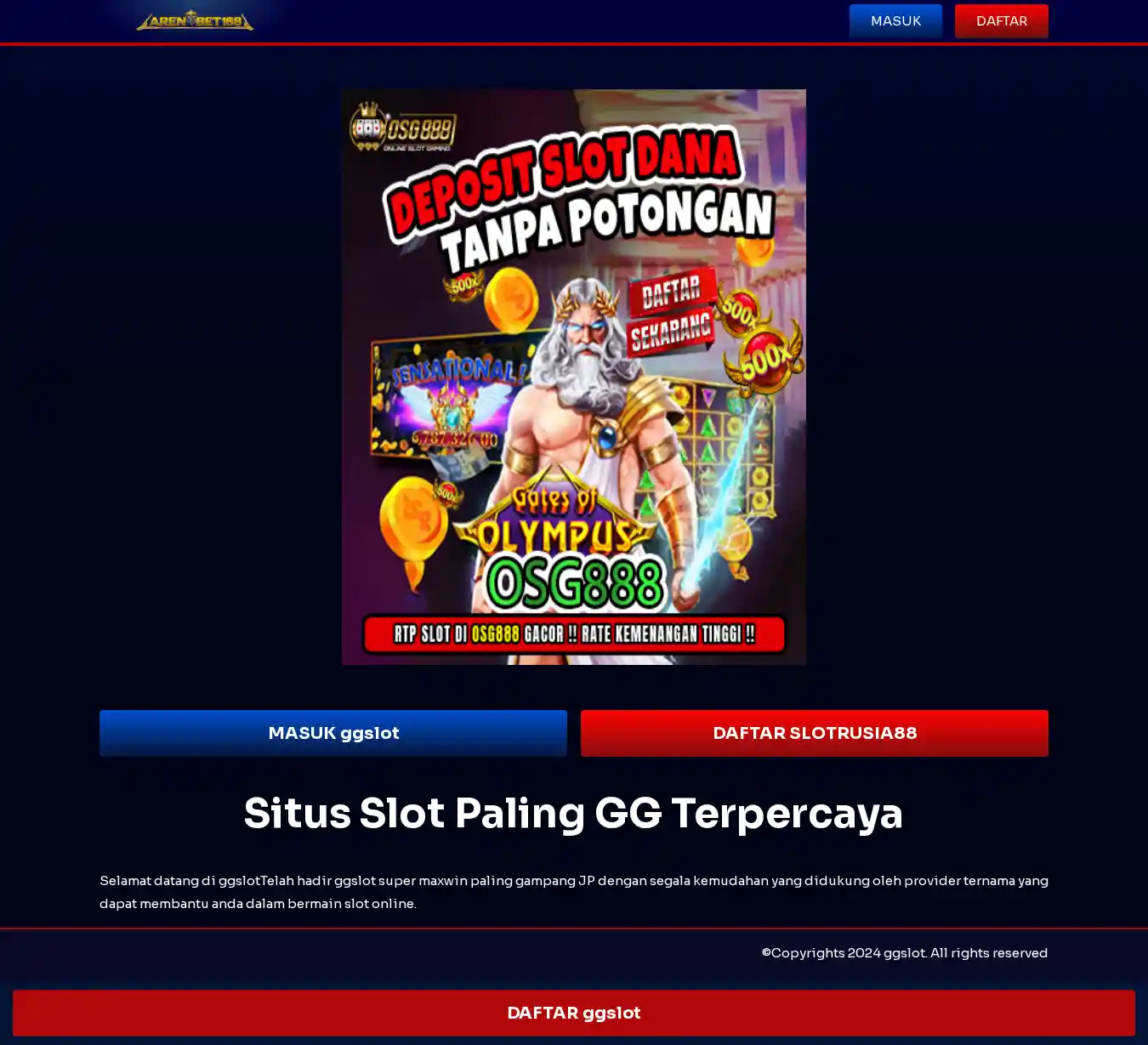Click the ArenaBet168 logo in header
This screenshot has width=1148, height=1045.
[195, 20]
